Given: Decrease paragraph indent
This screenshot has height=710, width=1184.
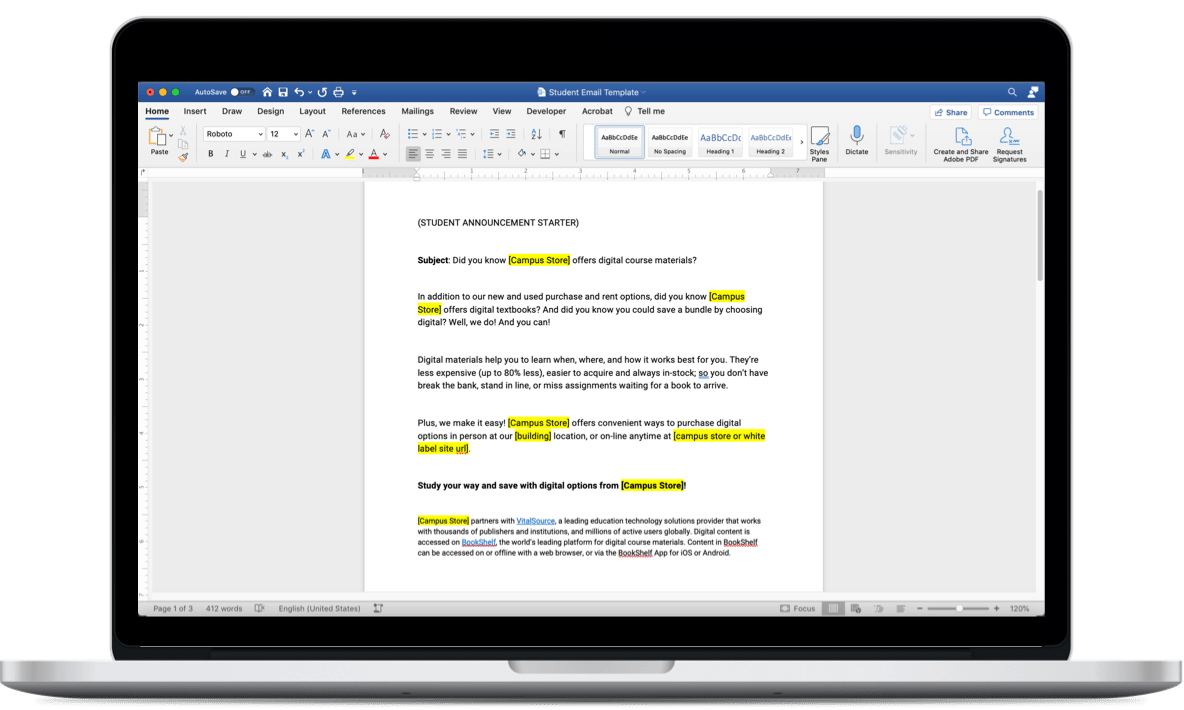Looking at the screenshot, I should (x=494, y=134).
